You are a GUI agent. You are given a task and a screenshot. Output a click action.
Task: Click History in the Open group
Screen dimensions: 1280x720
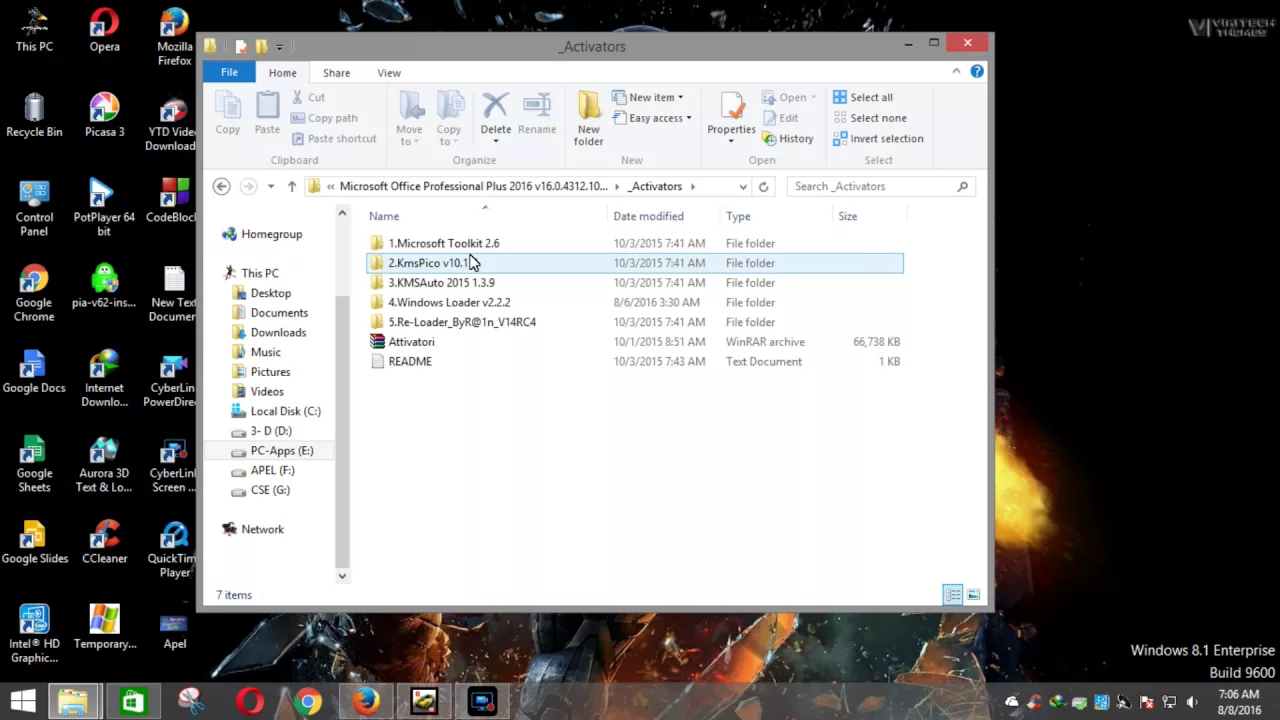tap(788, 139)
